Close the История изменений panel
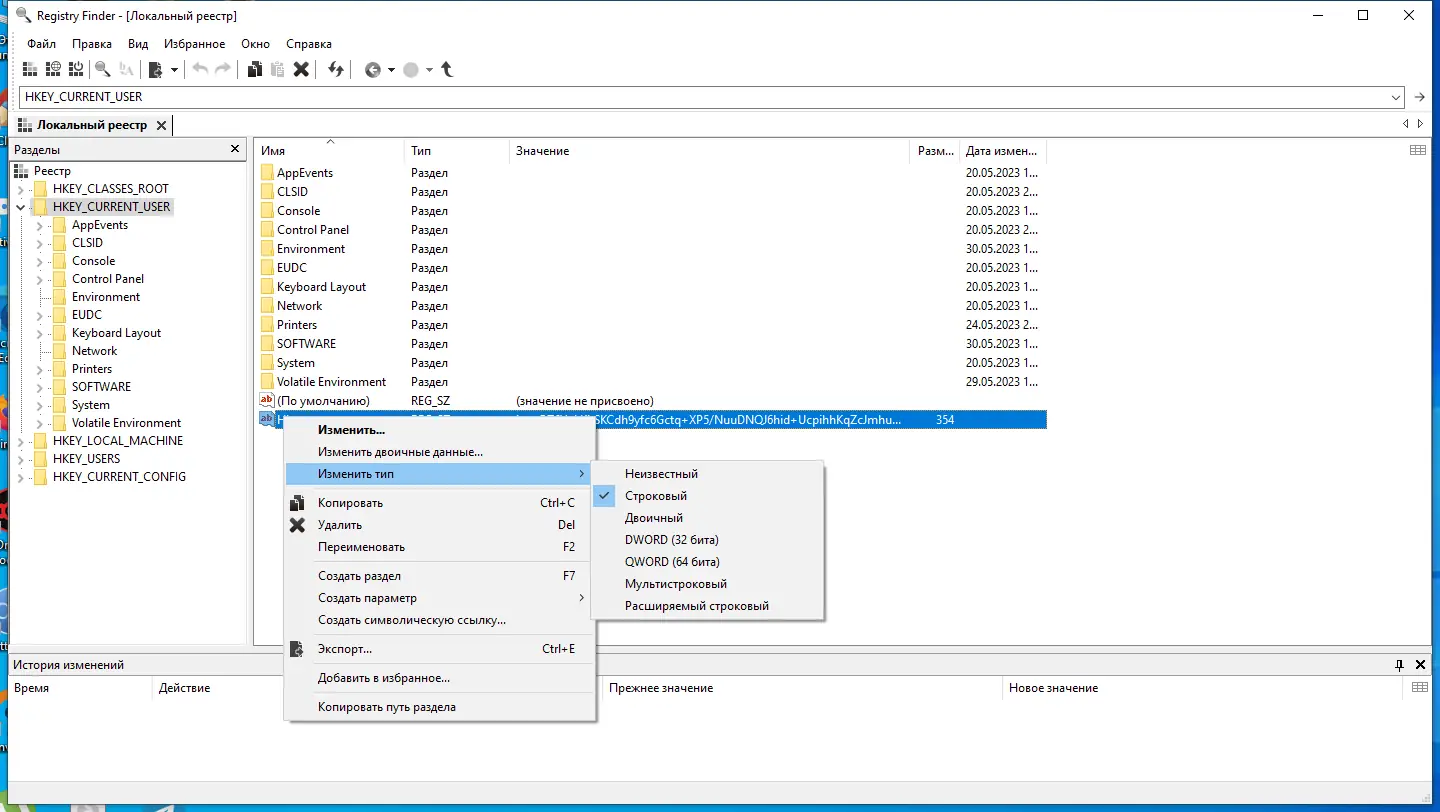The image size is (1440, 812). tap(1421, 665)
